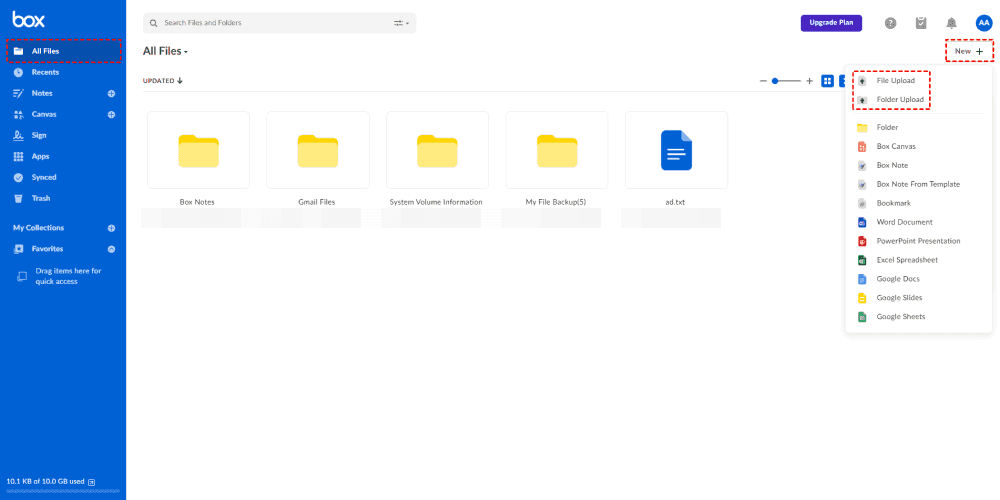The width and height of the screenshot is (1000, 500).
Task: Switch to the grid view icon
Action: [x=827, y=81]
